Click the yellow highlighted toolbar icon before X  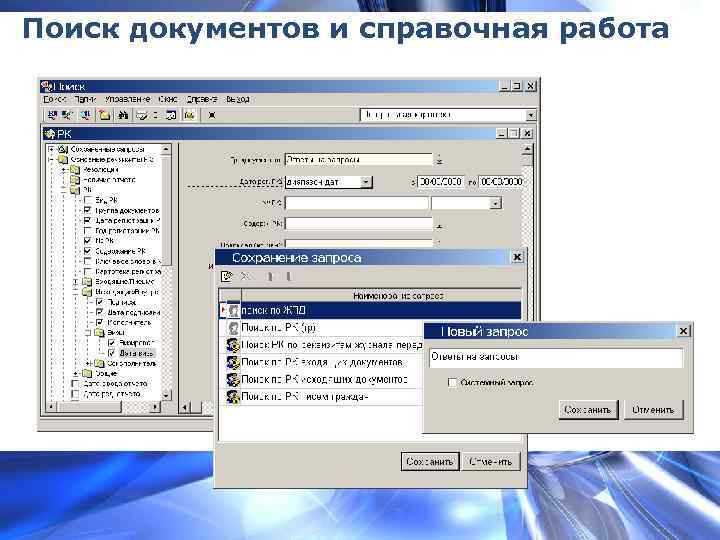[189, 115]
